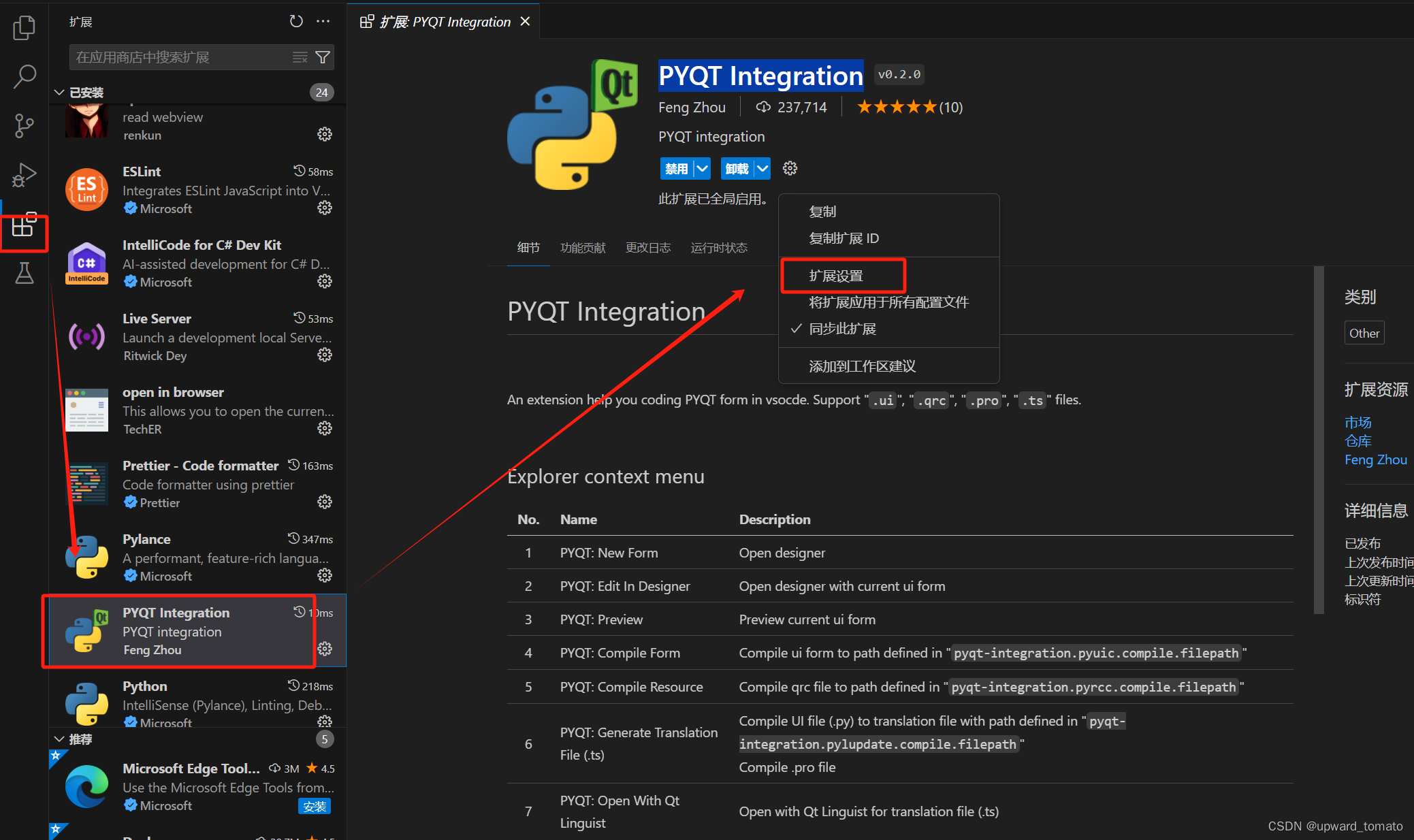Choose Copy (复制) in context menu

(889, 212)
